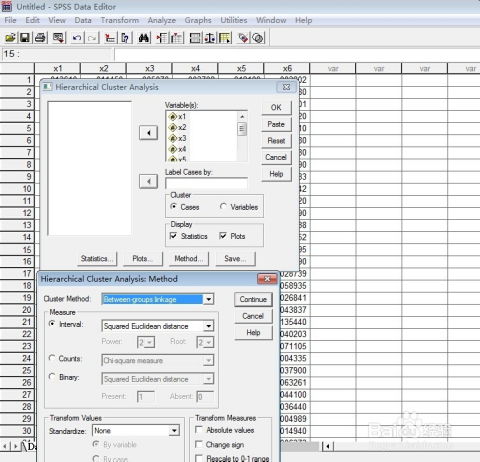Enable the Rescale to 0-1 range checkbox
The width and height of the screenshot is (480, 462).
pos(199,458)
